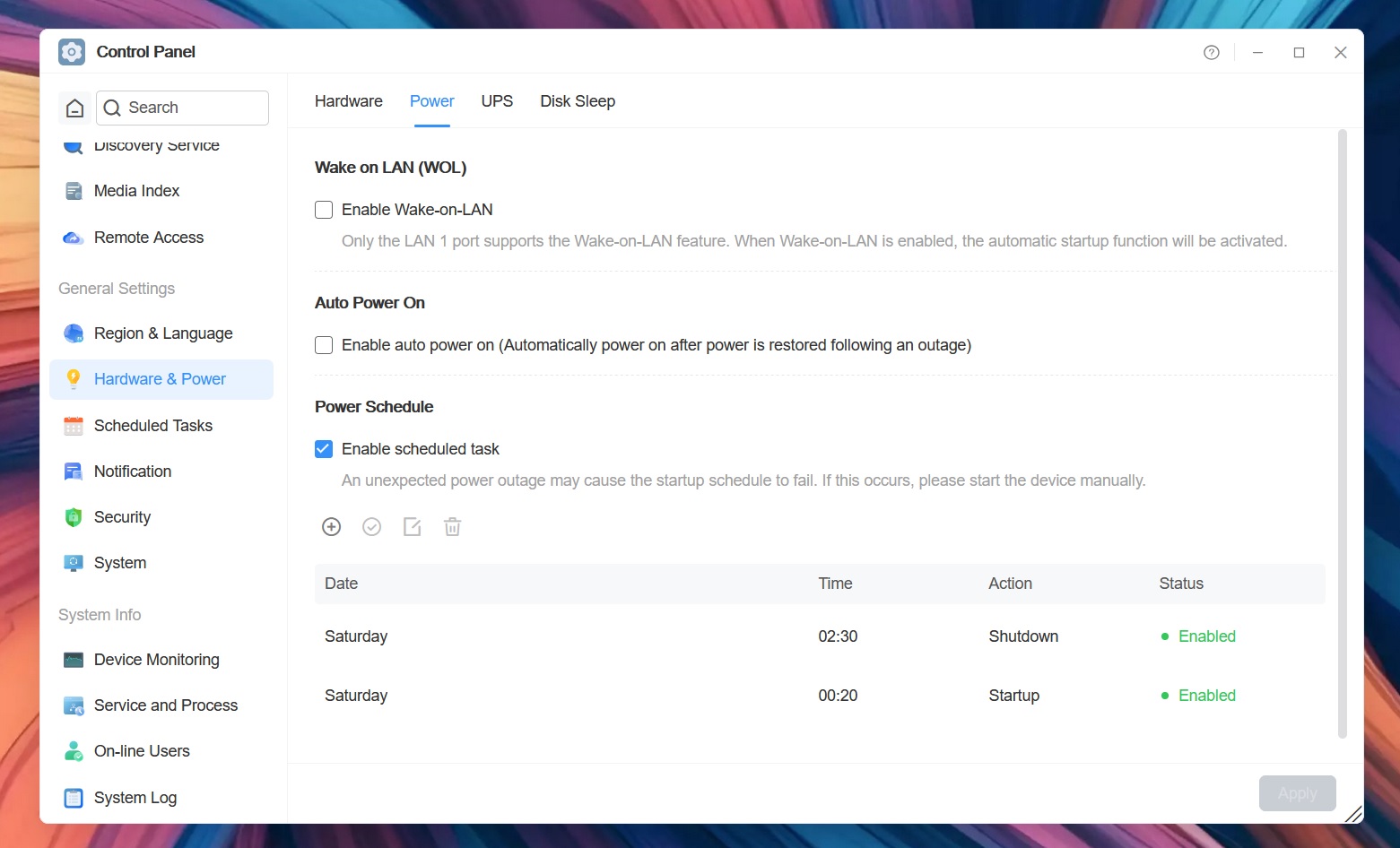This screenshot has width=1400, height=848.
Task: Click the Apply button
Action: (1297, 793)
